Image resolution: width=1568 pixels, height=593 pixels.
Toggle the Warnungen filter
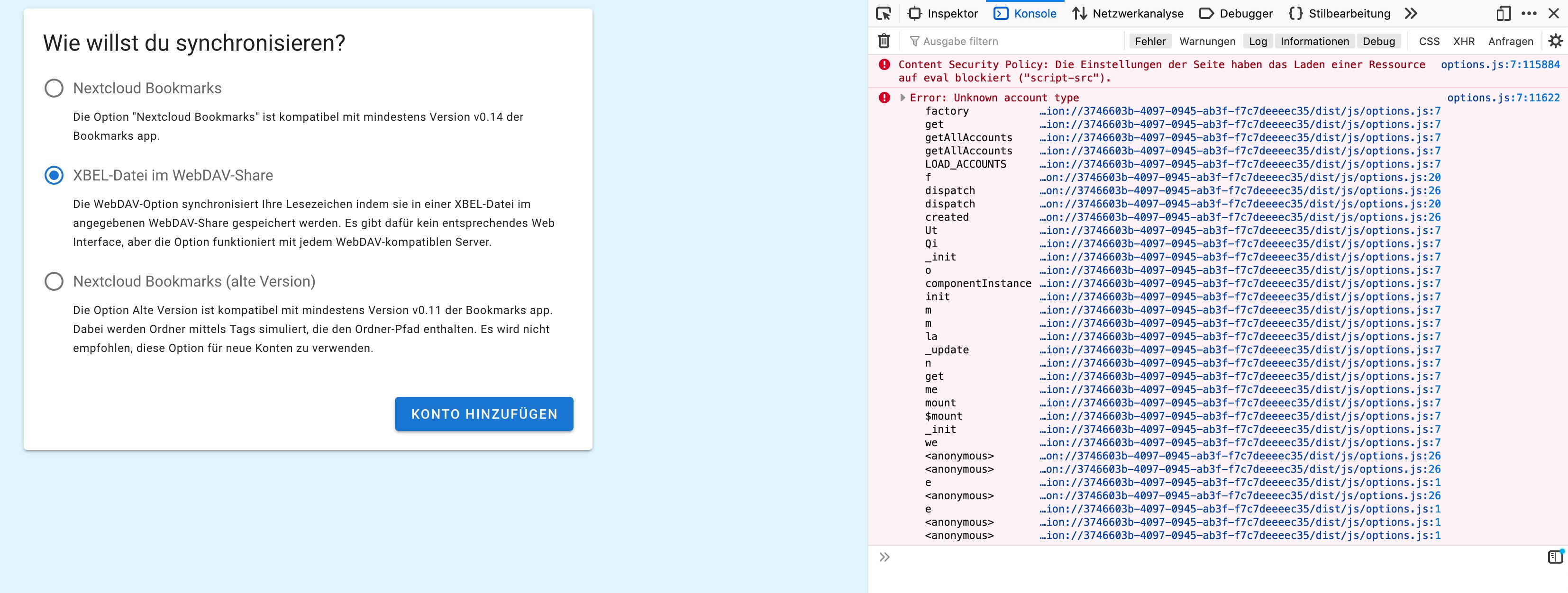(x=1207, y=41)
